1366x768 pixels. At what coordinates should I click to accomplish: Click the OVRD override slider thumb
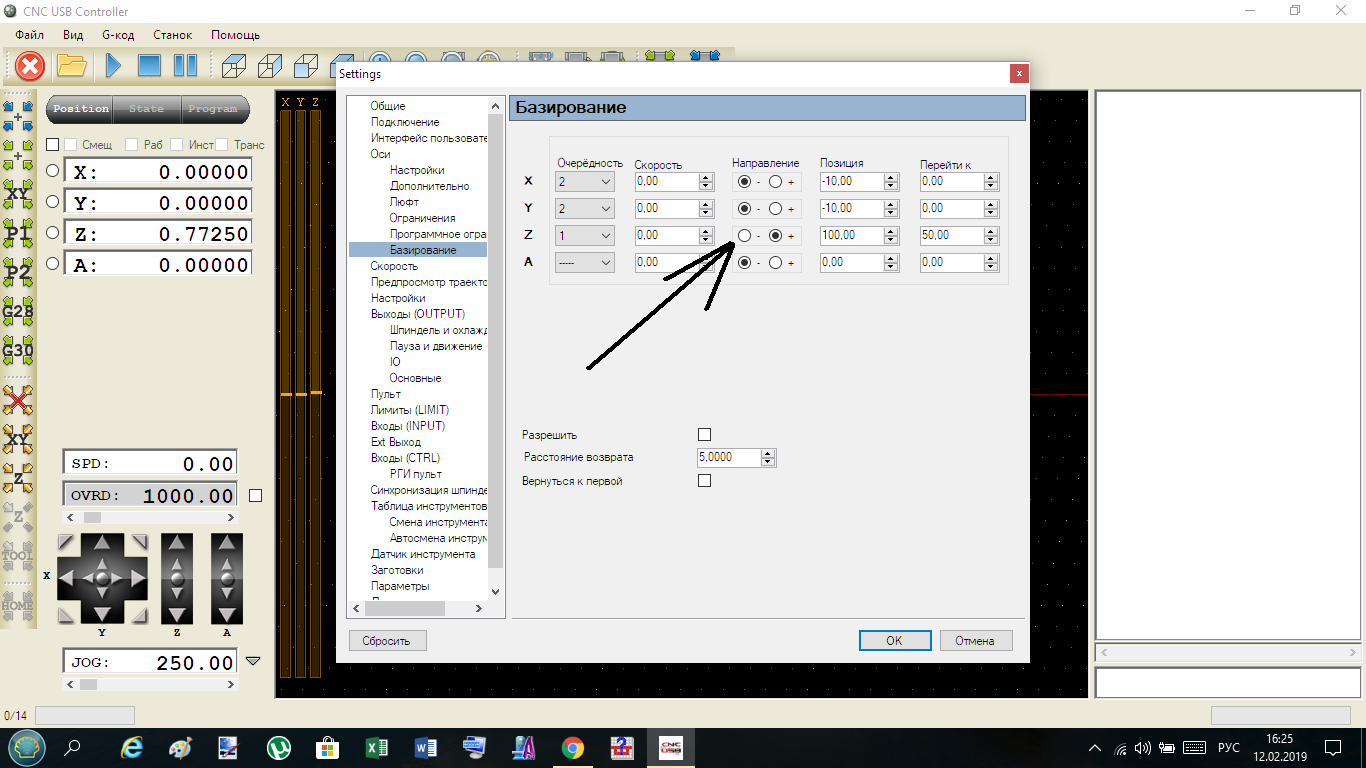pyautogui.click(x=92, y=518)
